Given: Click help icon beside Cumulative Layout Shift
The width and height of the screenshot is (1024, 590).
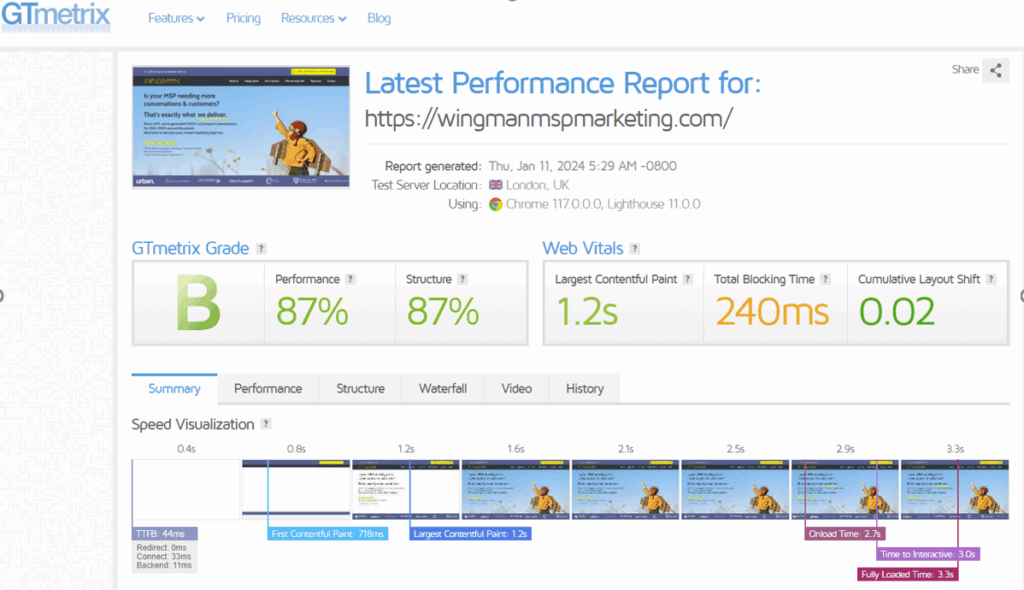Looking at the screenshot, I should [x=991, y=280].
